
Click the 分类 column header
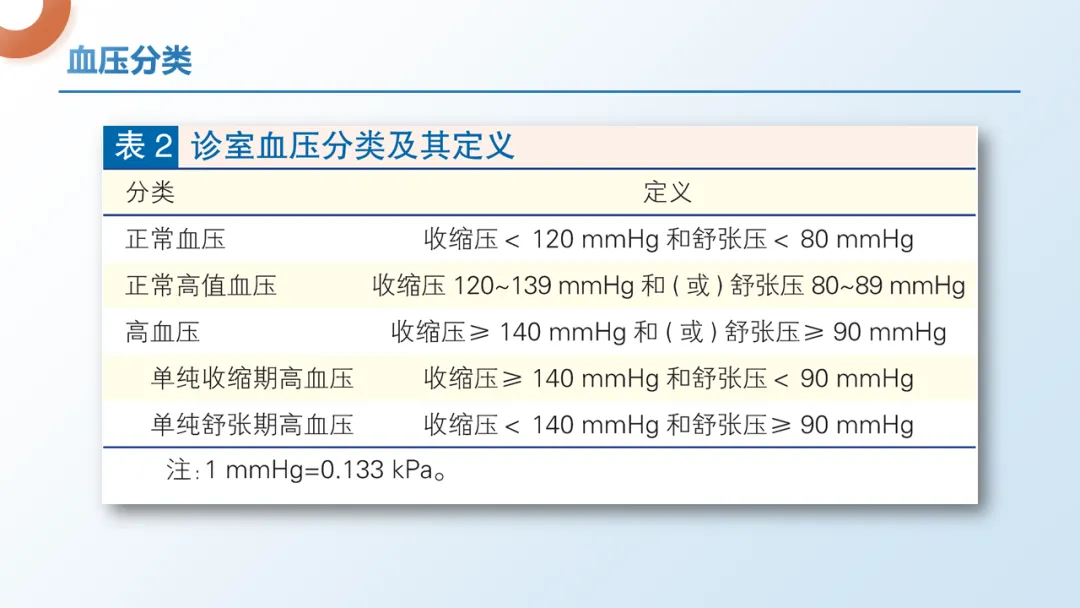(150, 192)
